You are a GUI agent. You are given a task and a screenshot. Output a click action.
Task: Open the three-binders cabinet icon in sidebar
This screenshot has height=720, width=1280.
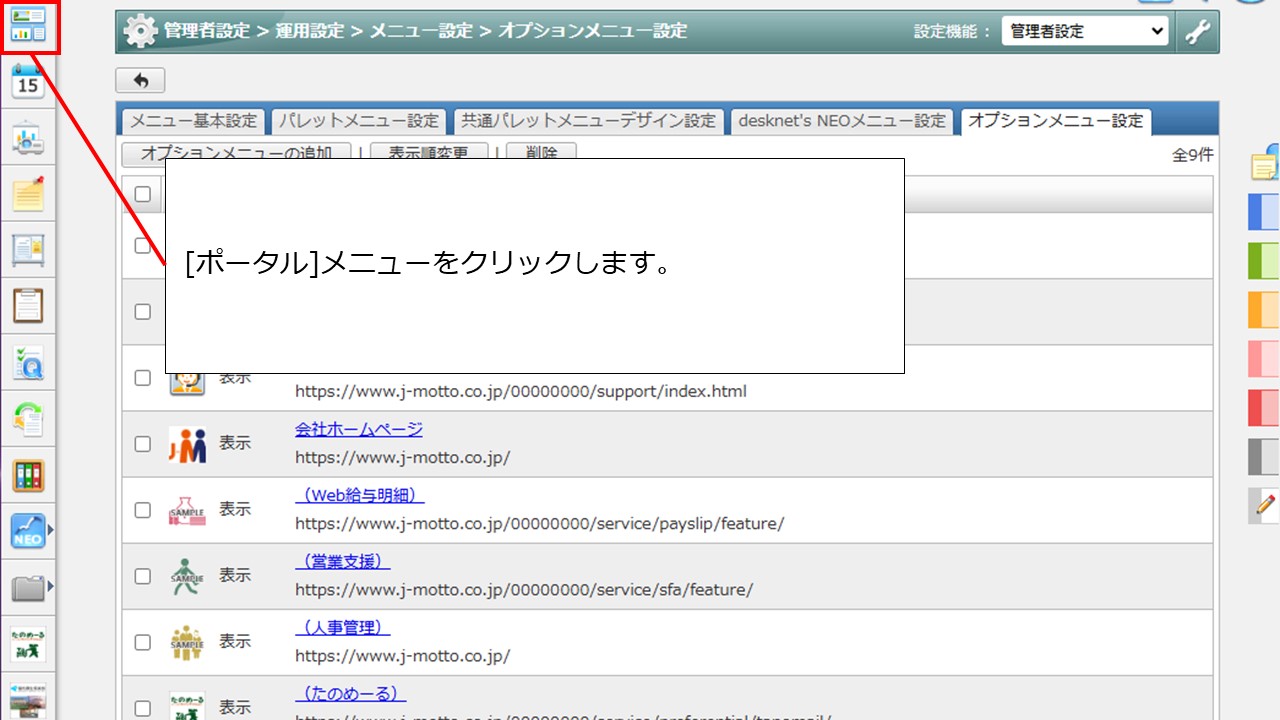coord(28,475)
